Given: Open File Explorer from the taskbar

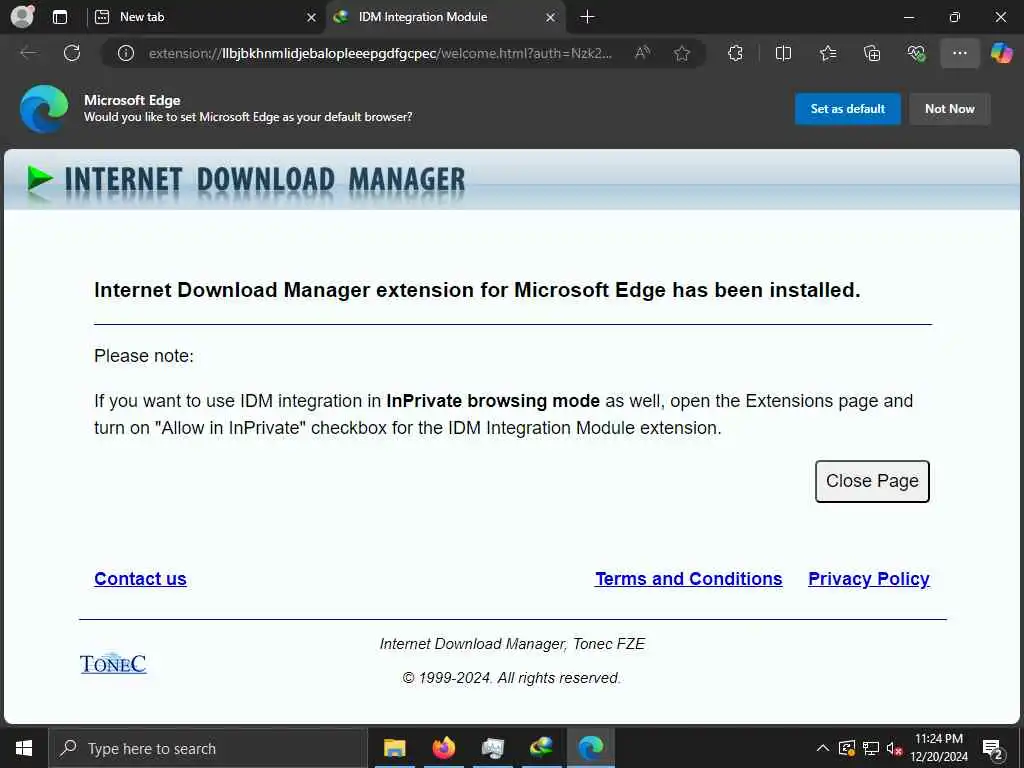Looking at the screenshot, I should point(394,748).
